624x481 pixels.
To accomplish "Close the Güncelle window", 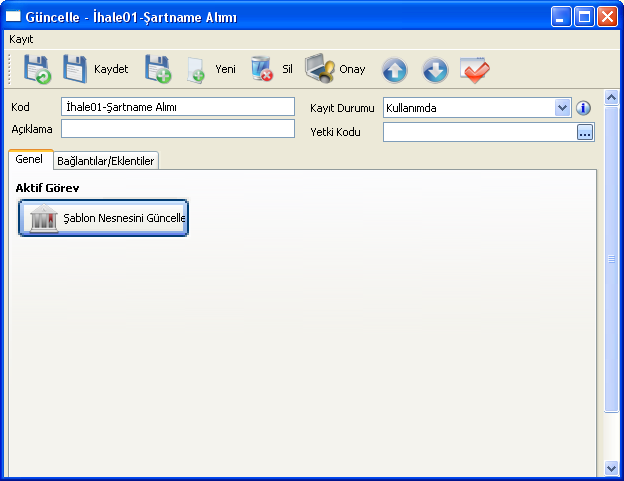I will [x=607, y=17].
